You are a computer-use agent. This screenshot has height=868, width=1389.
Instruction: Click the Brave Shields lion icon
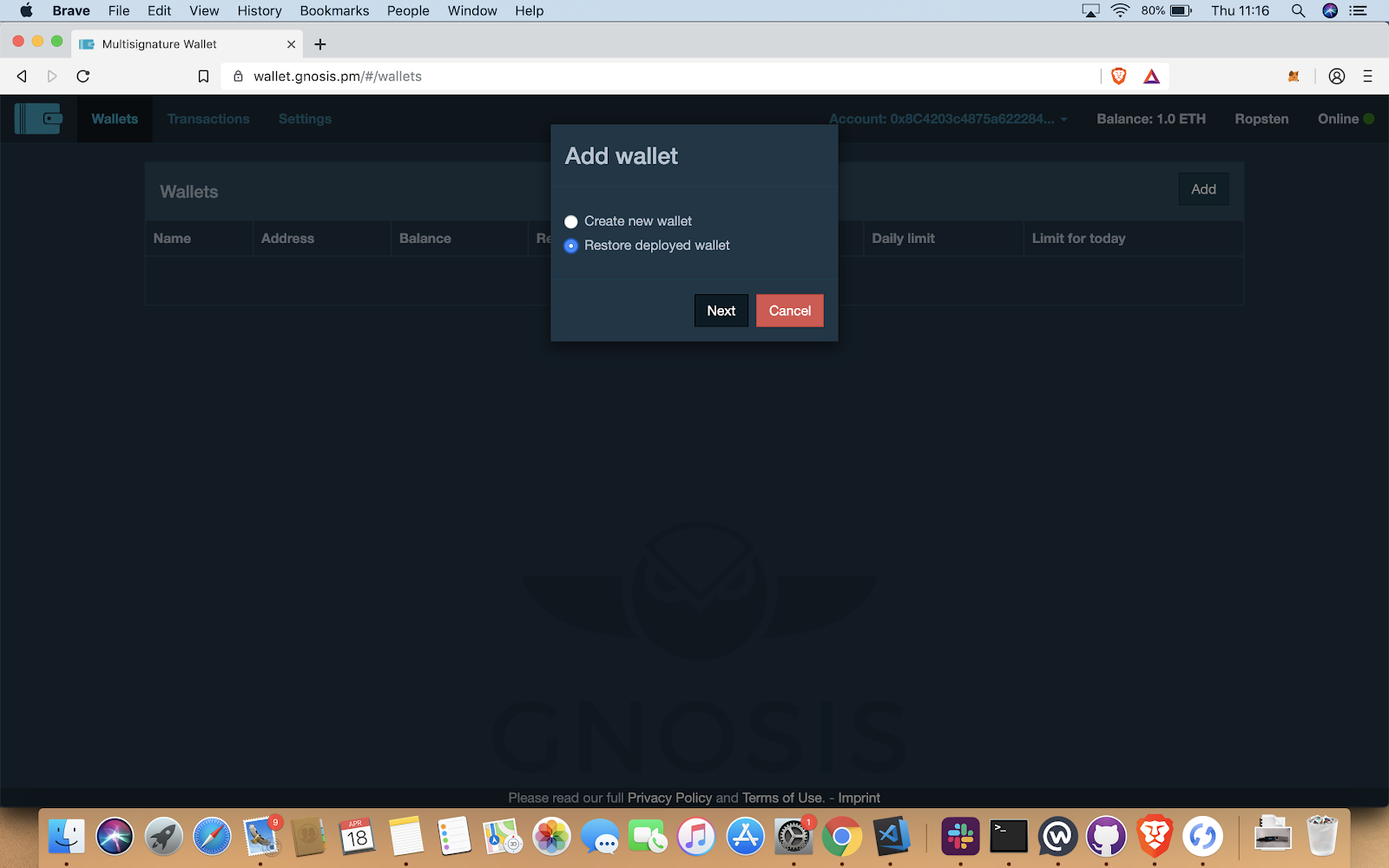(x=1118, y=76)
